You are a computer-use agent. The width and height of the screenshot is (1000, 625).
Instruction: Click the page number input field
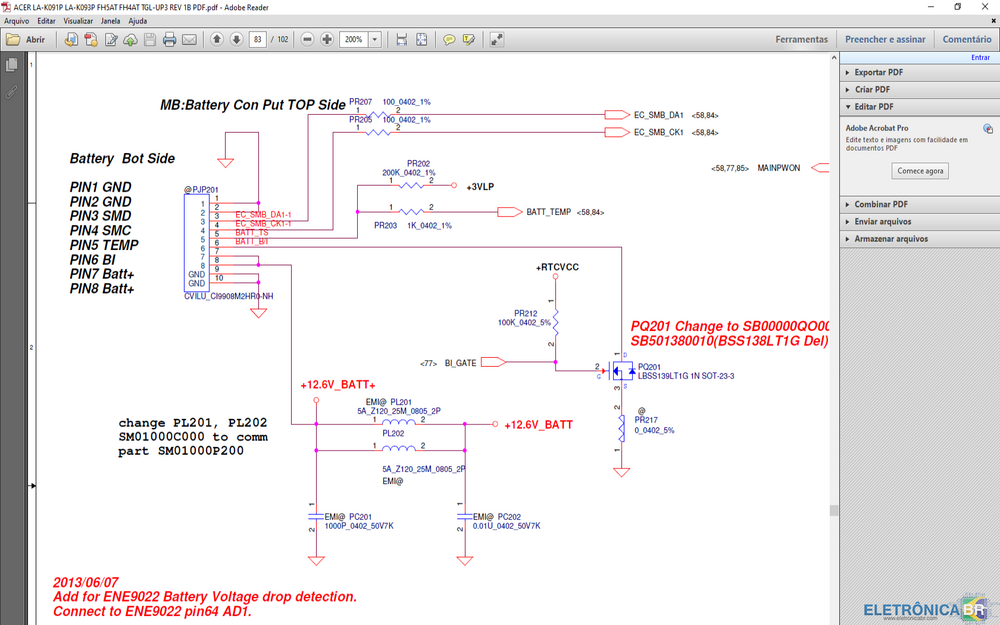coord(258,39)
